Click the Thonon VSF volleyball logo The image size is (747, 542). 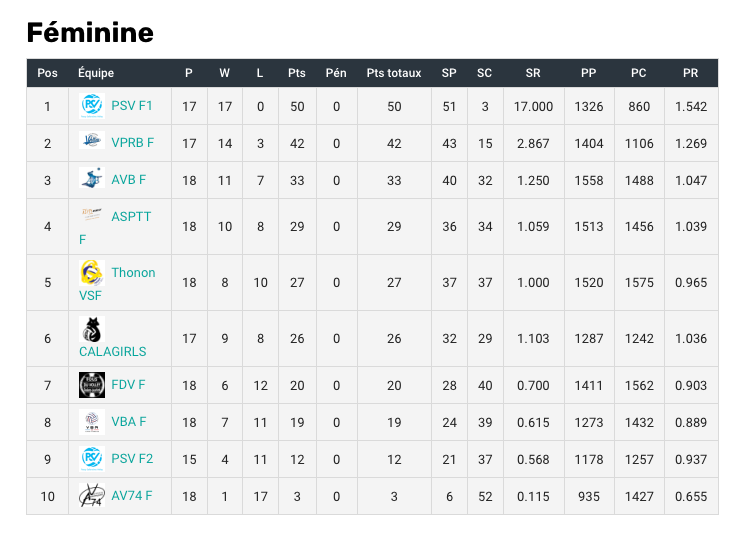92,272
